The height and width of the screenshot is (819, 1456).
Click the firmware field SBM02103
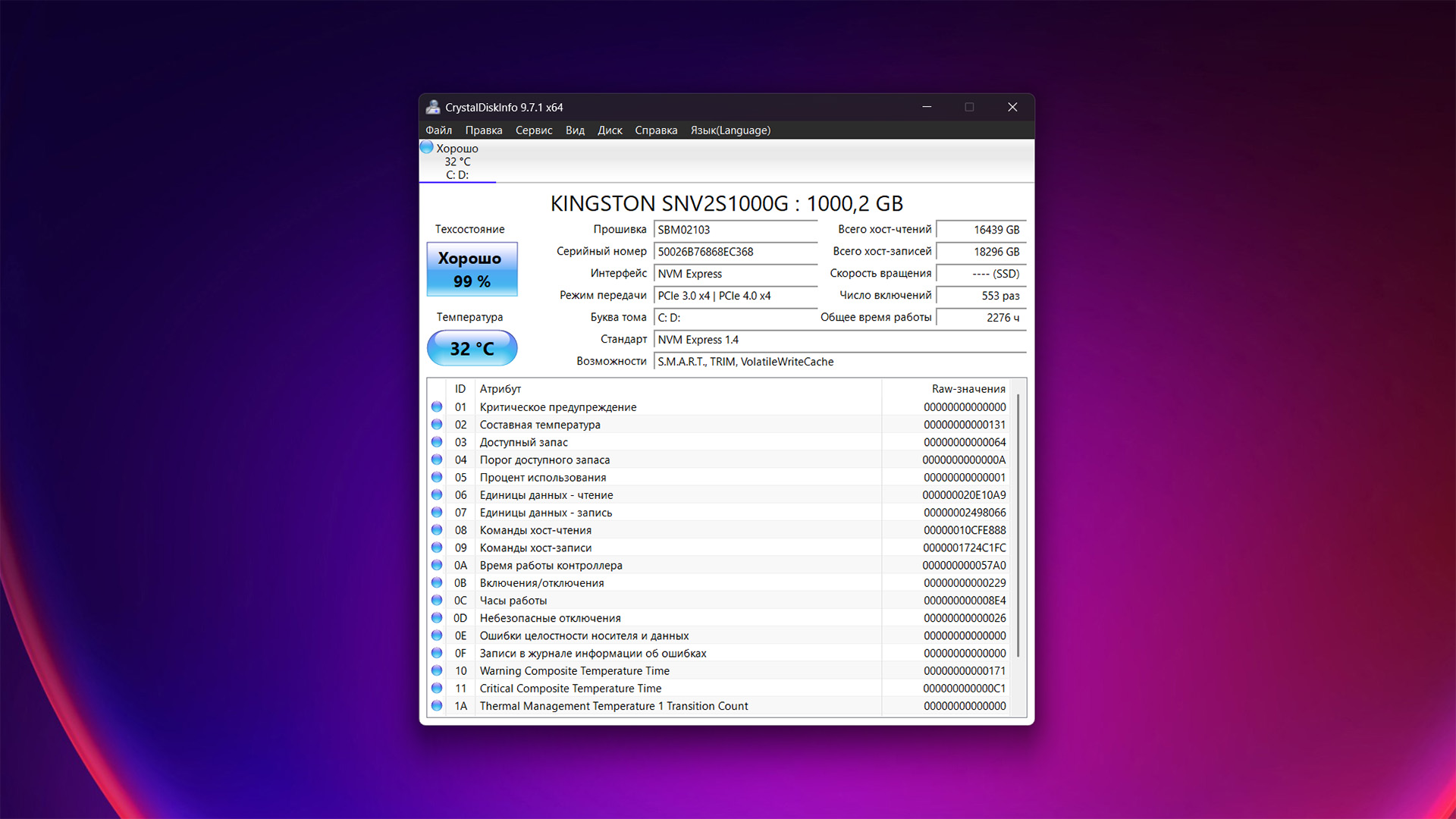pos(736,230)
